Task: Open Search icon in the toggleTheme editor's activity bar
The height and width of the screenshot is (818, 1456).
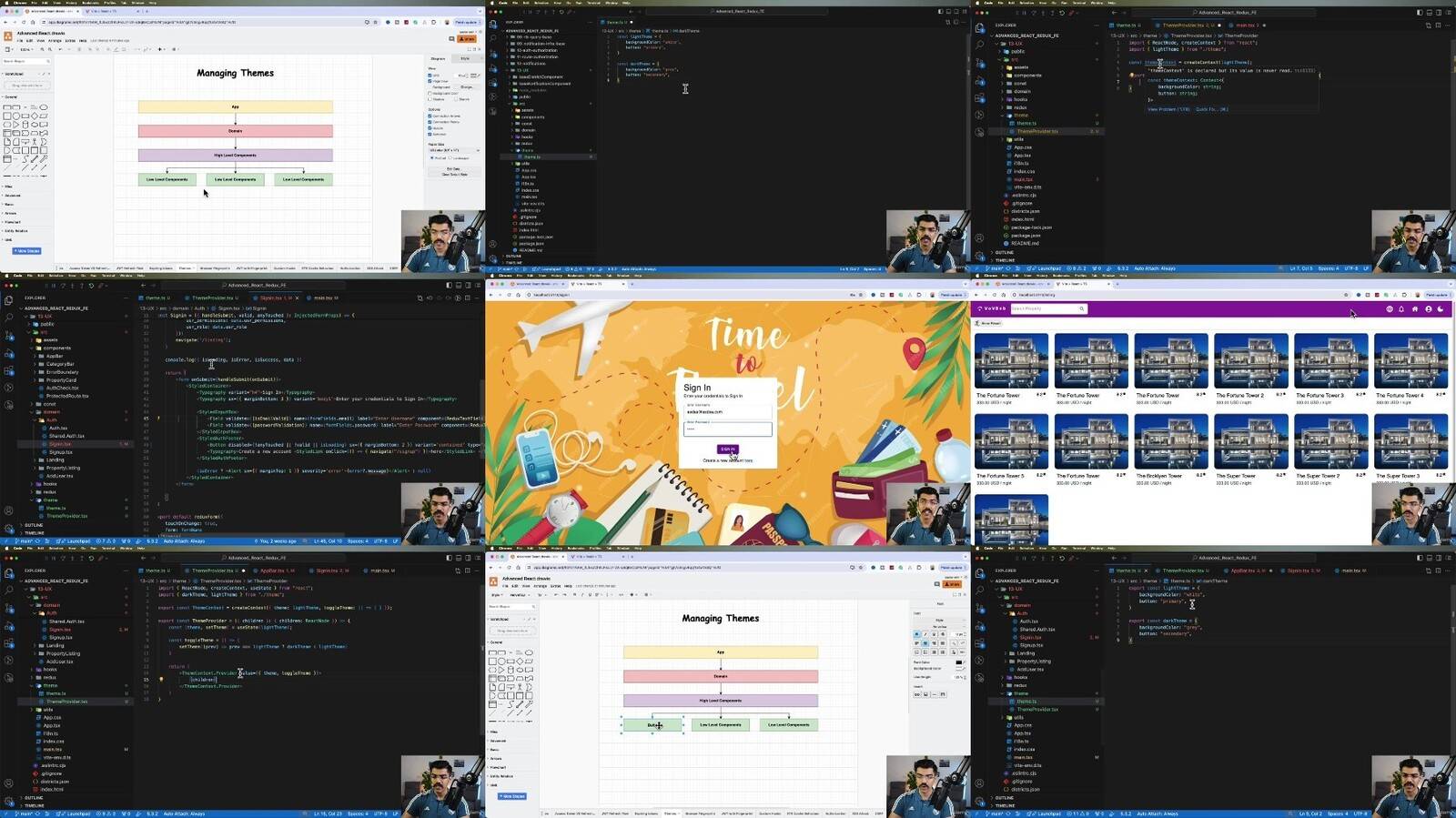Action: pyautogui.click(x=8, y=591)
